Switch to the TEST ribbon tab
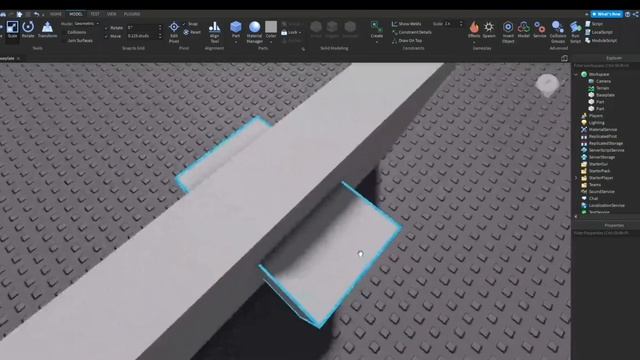Viewport: 640px width, 360px height. click(95, 14)
